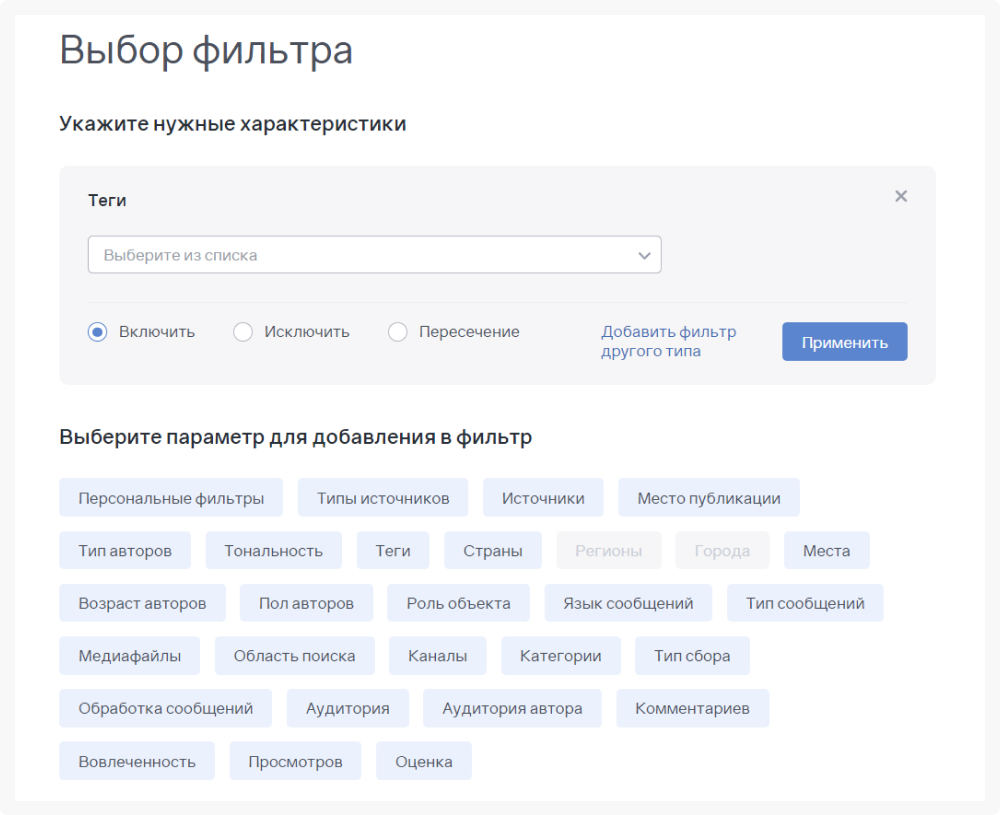This screenshot has height=815, width=1000.
Task: Choose the Пересечение radio option
Action: pos(398,332)
